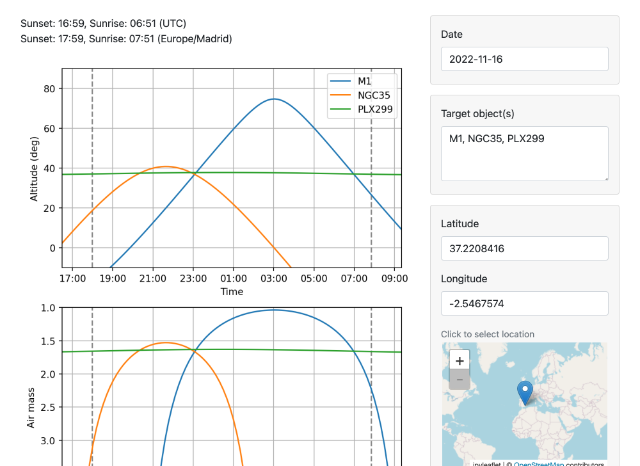Click the orange NGC35 legend line
This screenshot has height=466, width=640.
[341, 95]
